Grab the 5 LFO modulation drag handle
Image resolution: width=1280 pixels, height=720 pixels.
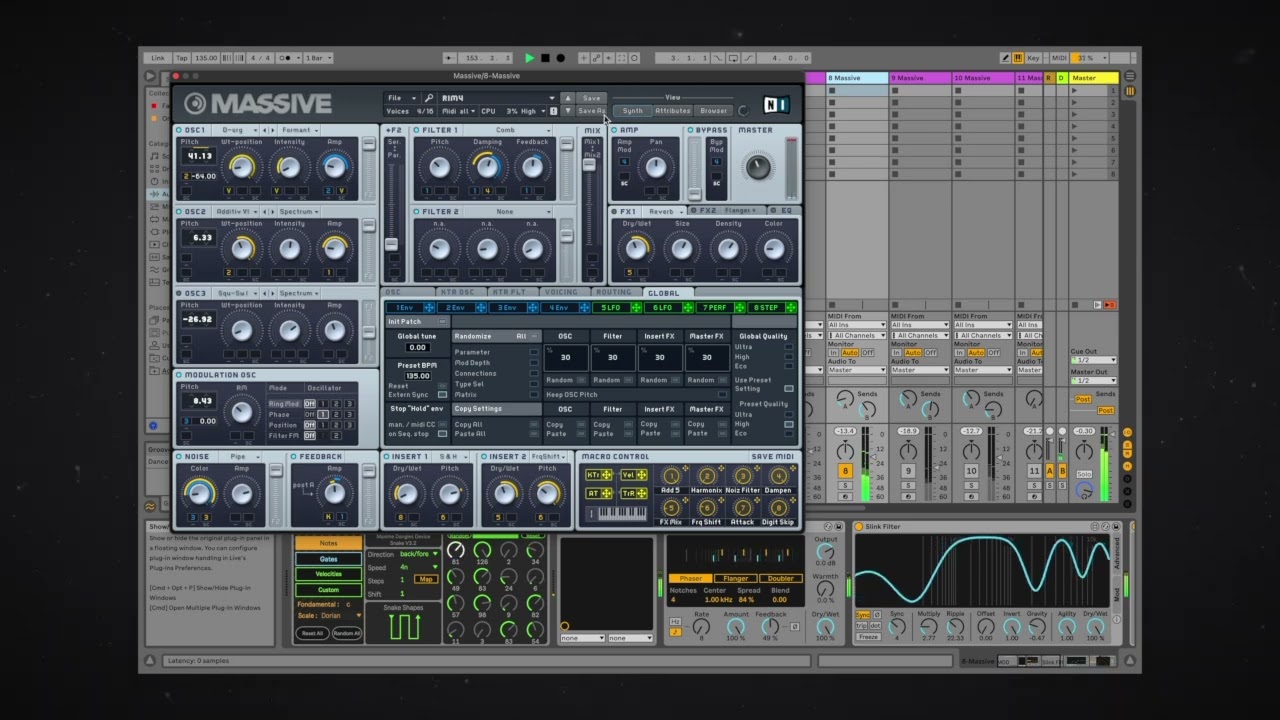click(635, 308)
